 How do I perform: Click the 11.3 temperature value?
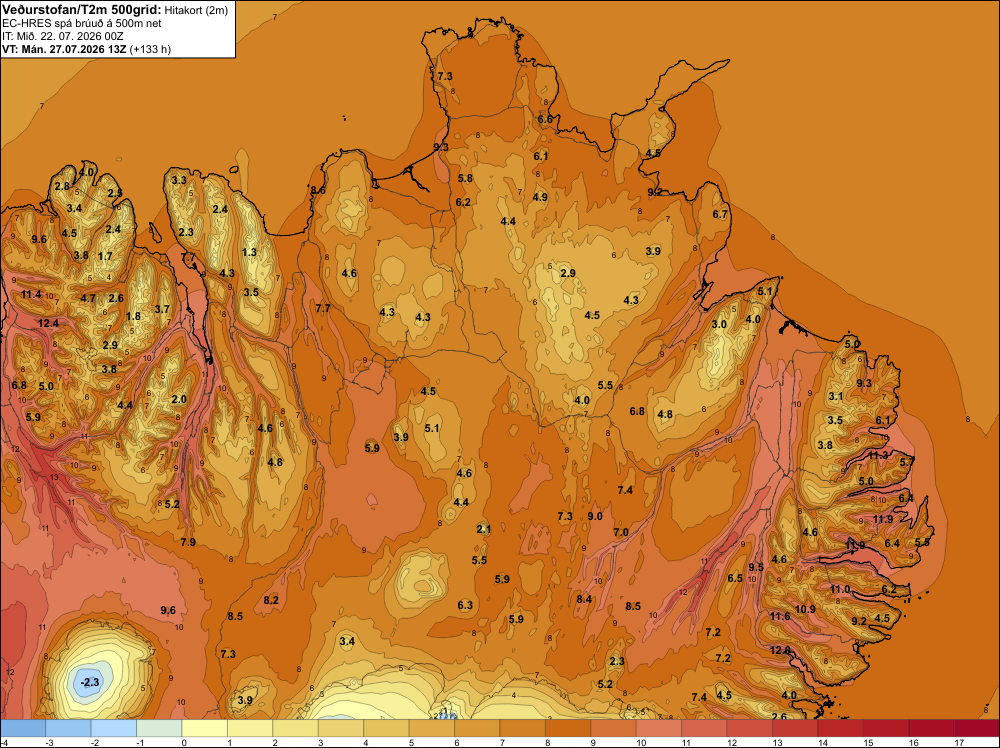(878, 455)
